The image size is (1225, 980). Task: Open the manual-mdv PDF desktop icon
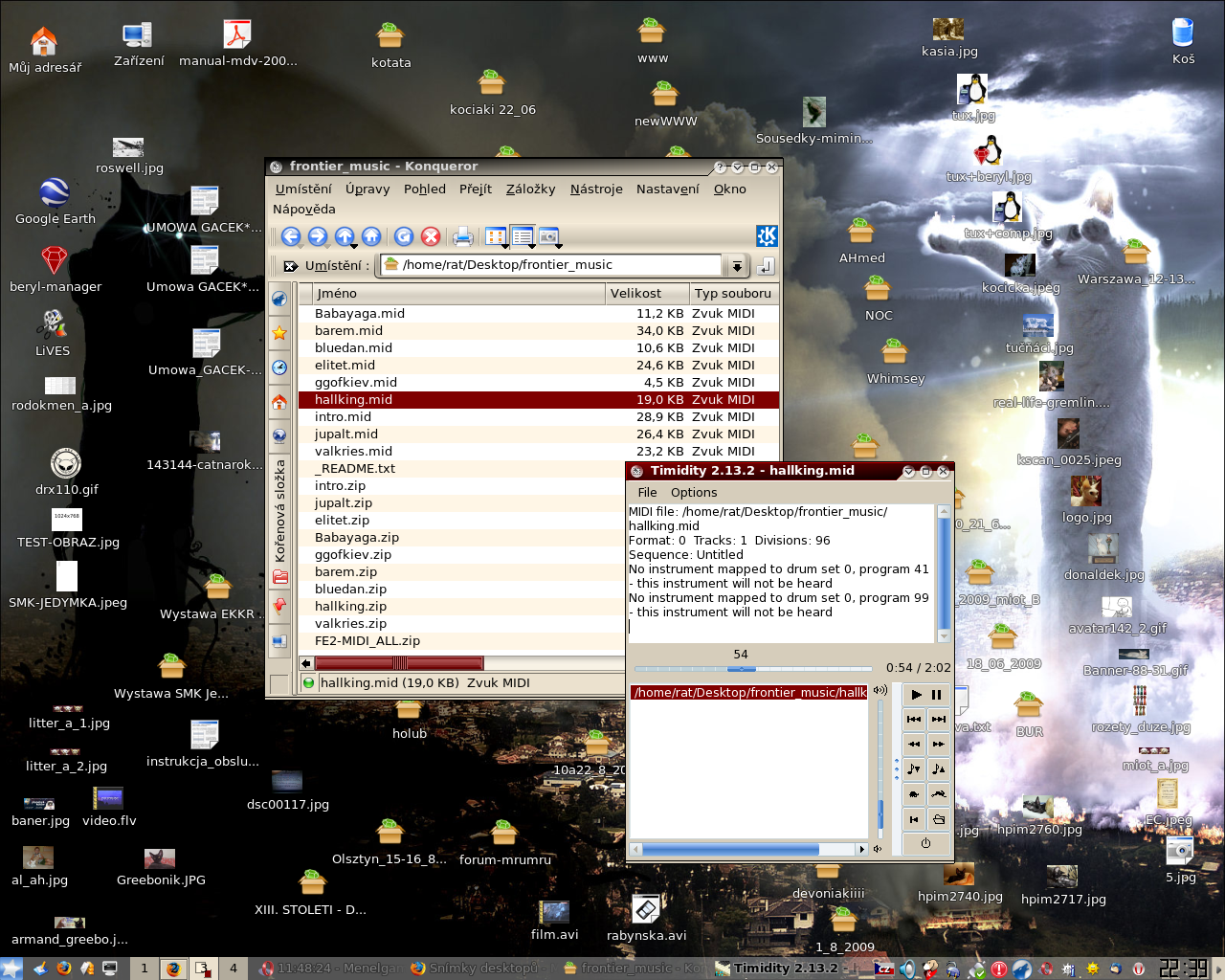tap(237, 43)
